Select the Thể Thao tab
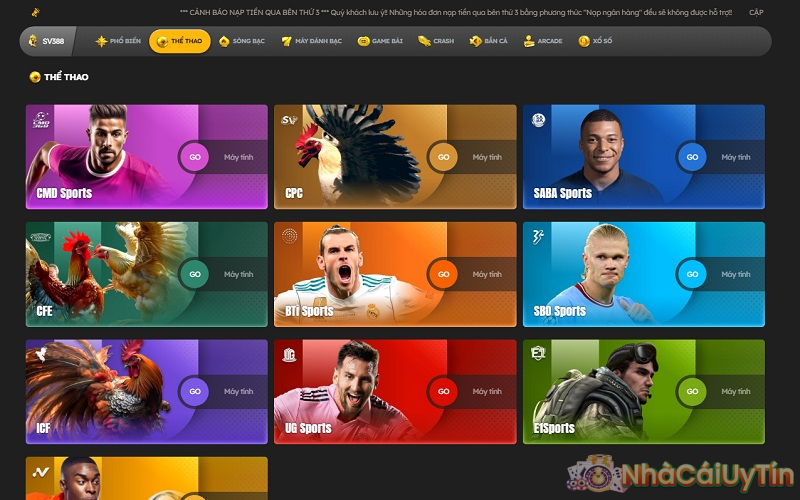800x500 pixels. 180,41
